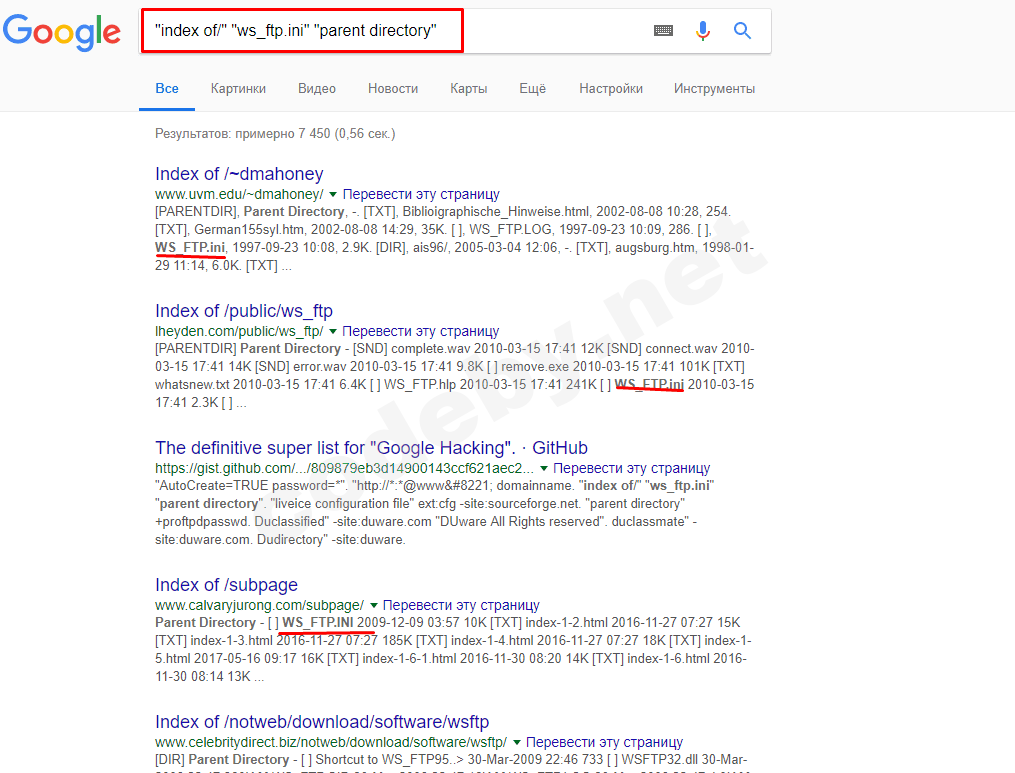Expand arrow next to lheyden.com URL

333,331
